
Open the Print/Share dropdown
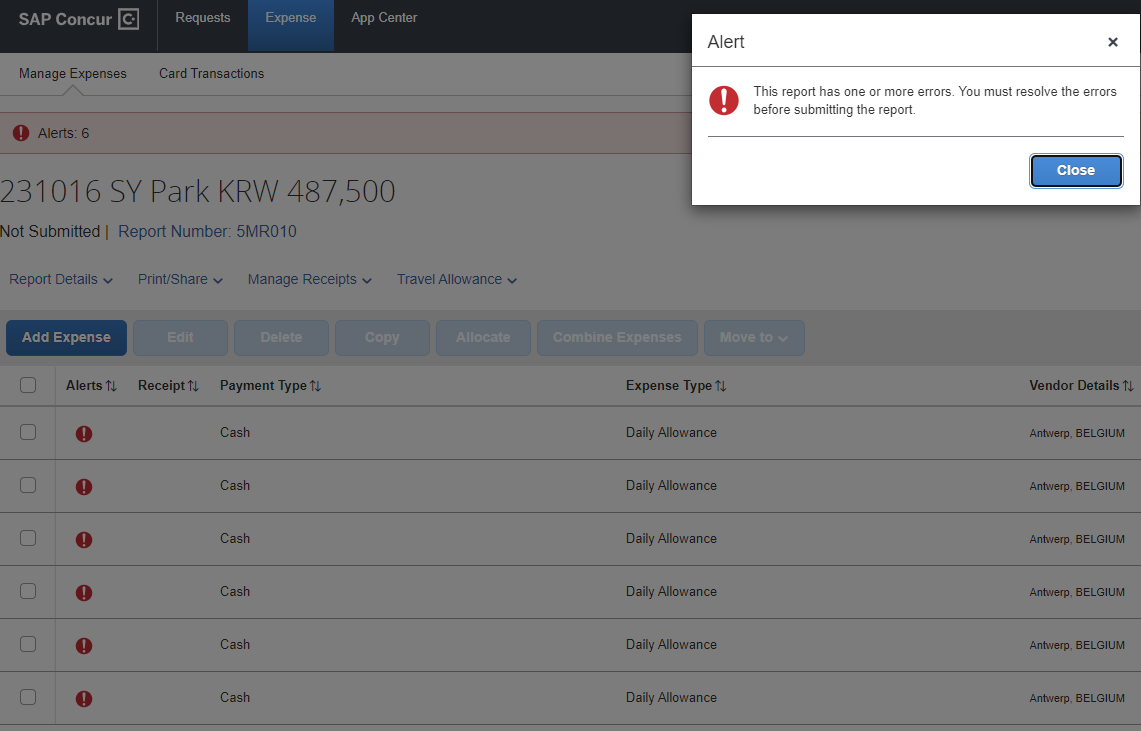(180, 279)
